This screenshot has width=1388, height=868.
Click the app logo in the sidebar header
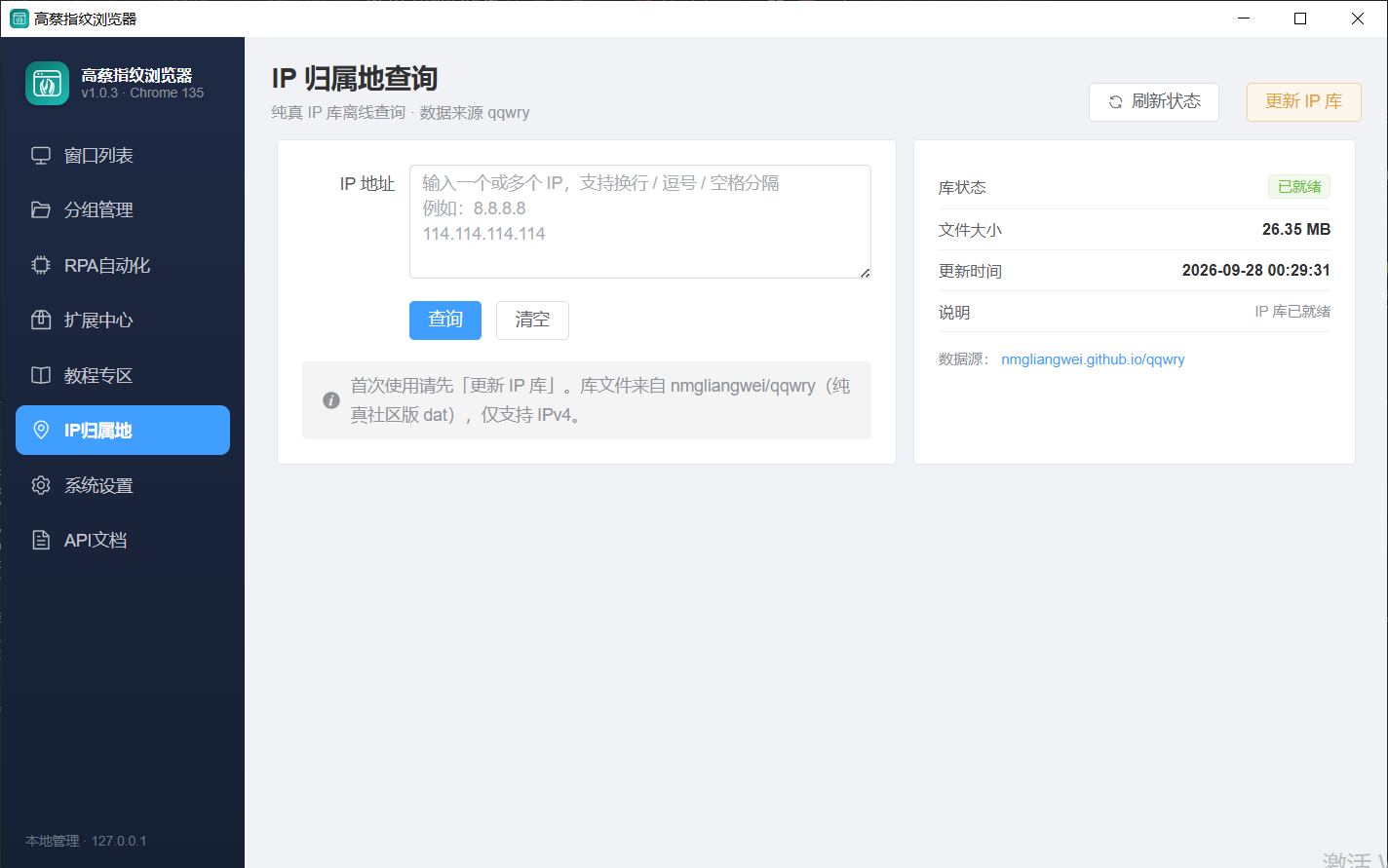tap(47, 83)
